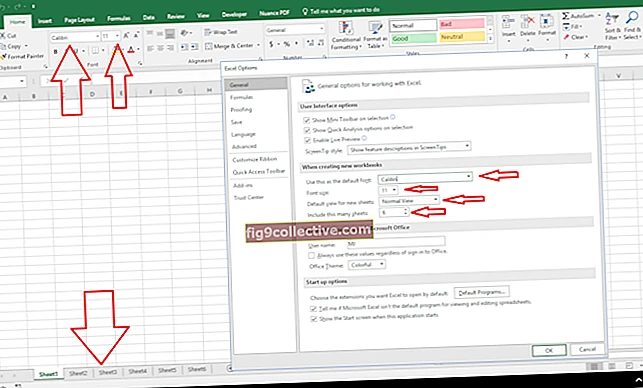Viewport: 643px width, 388px height.
Task: Click the Copy icon in Clipboard group
Action: pos(4,46)
